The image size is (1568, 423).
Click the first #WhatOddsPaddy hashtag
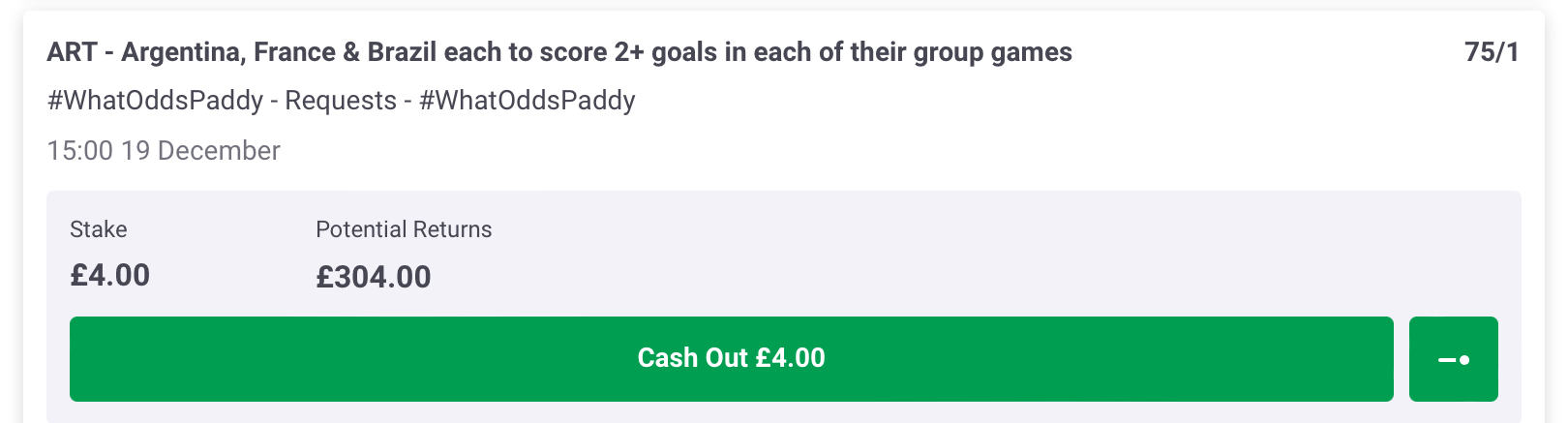[155, 101]
